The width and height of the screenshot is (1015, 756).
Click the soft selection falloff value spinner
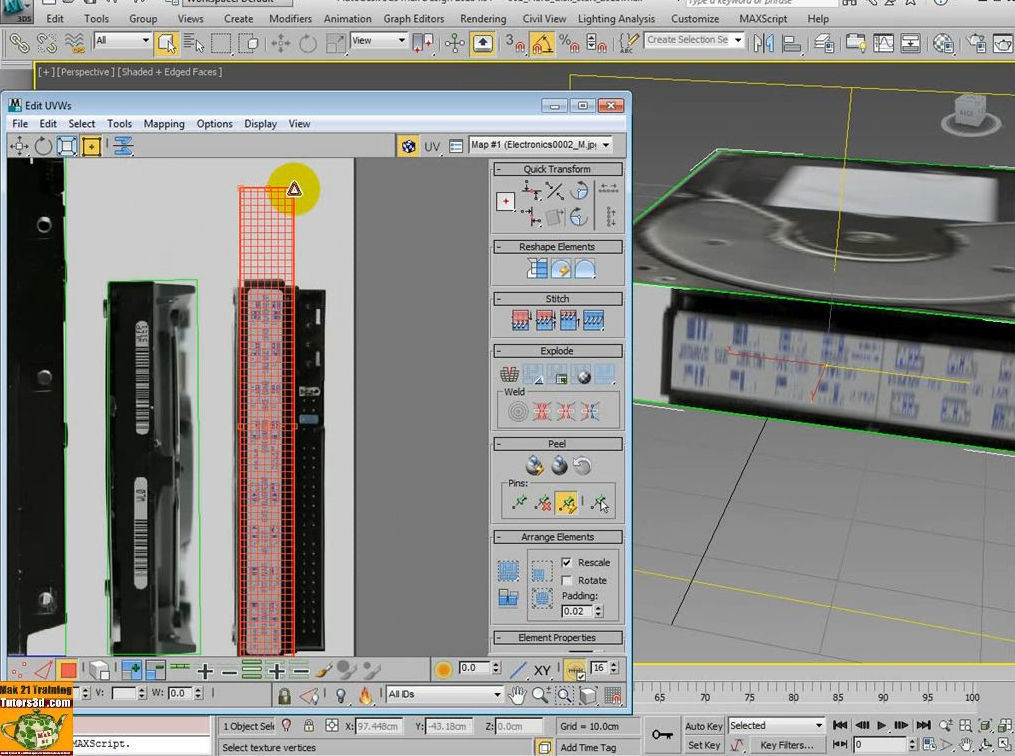[496, 667]
